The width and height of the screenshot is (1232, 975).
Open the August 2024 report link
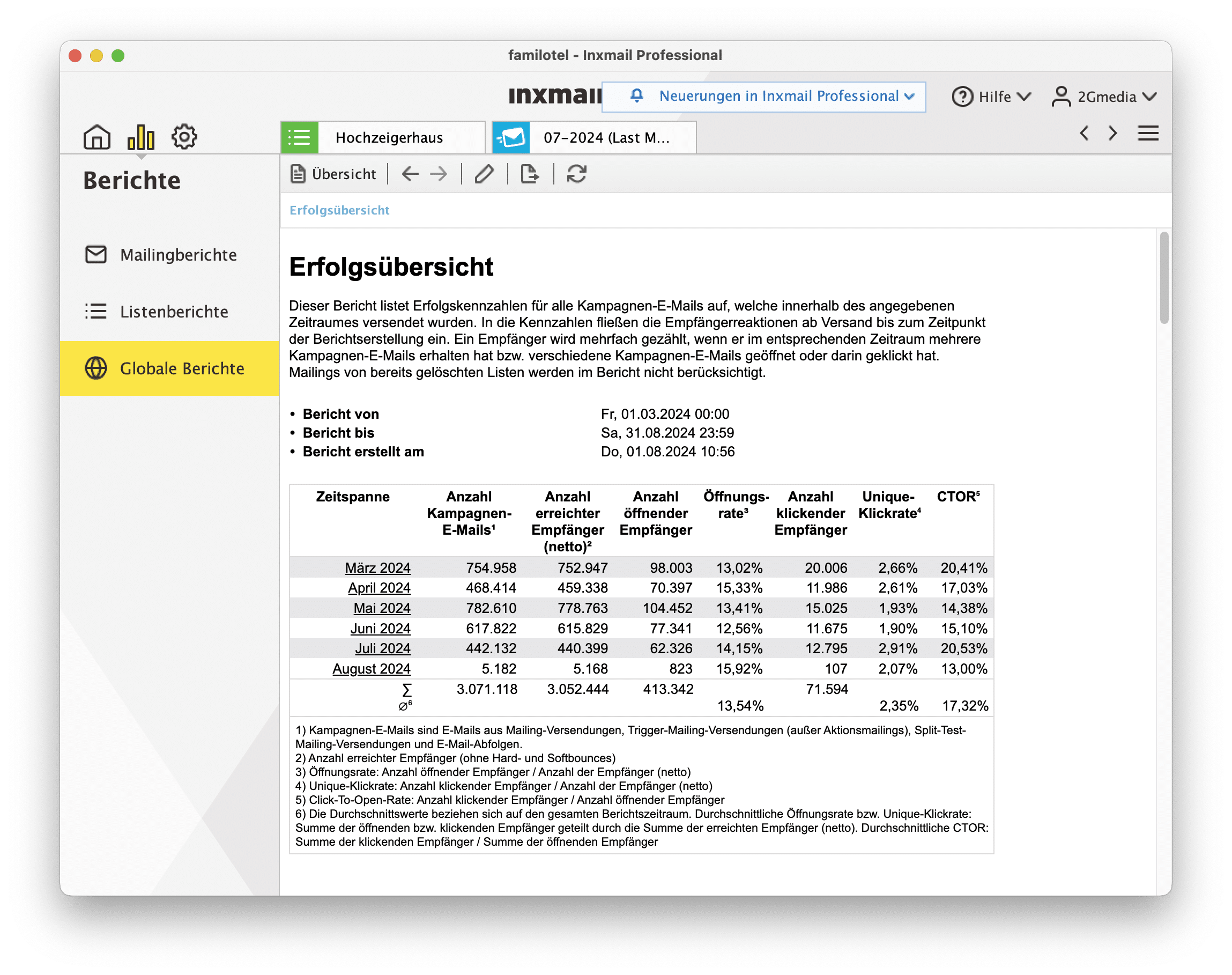point(371,668)
